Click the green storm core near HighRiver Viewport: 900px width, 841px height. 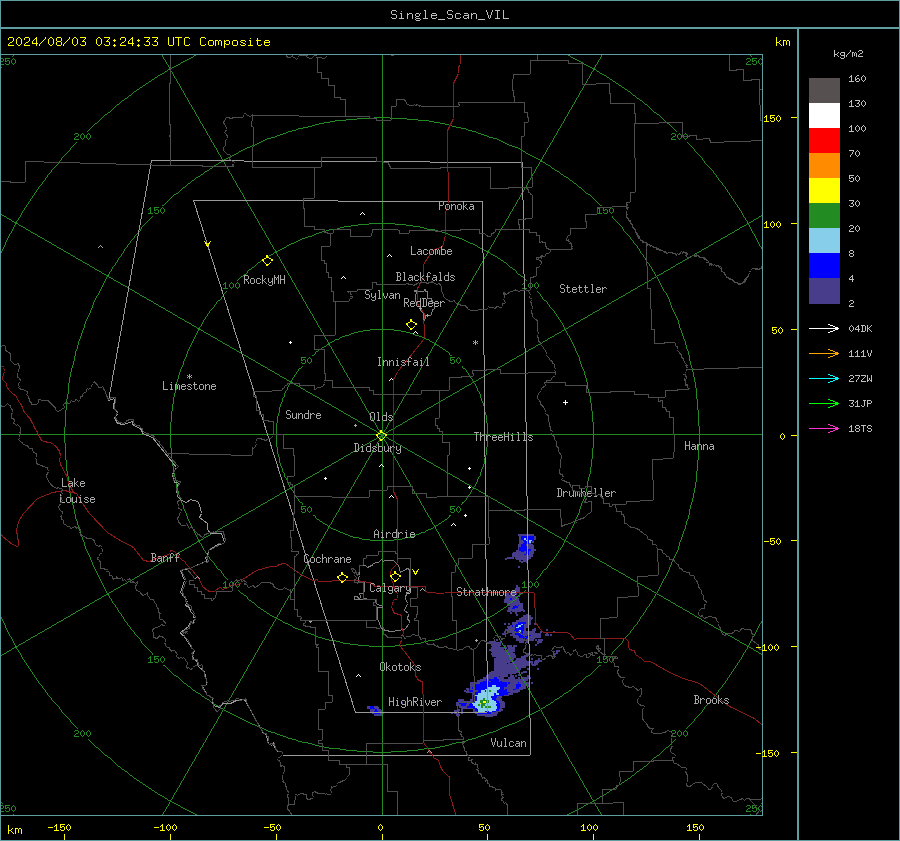tap(484, 703)
